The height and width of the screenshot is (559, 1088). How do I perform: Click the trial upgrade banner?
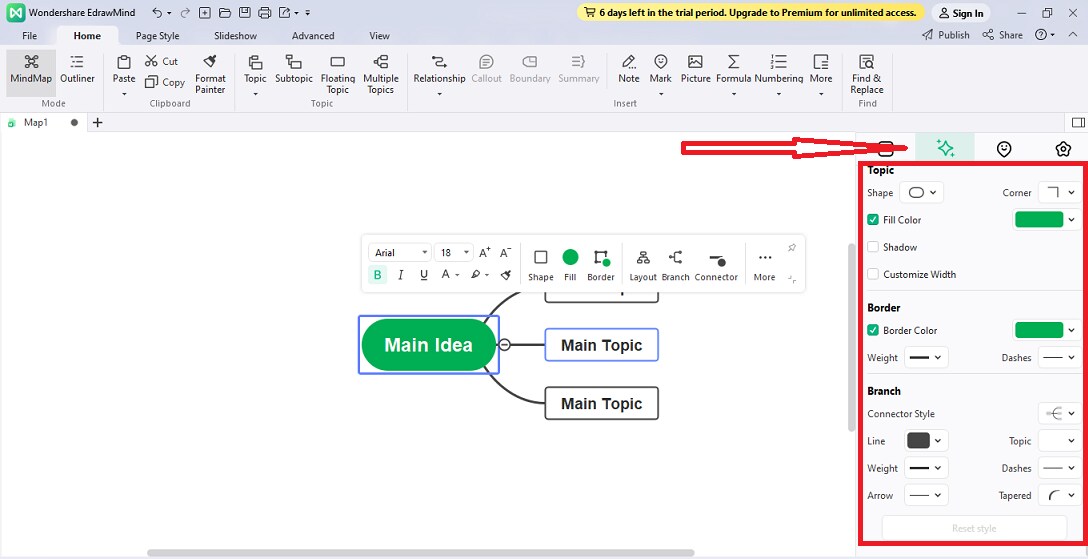751,12
